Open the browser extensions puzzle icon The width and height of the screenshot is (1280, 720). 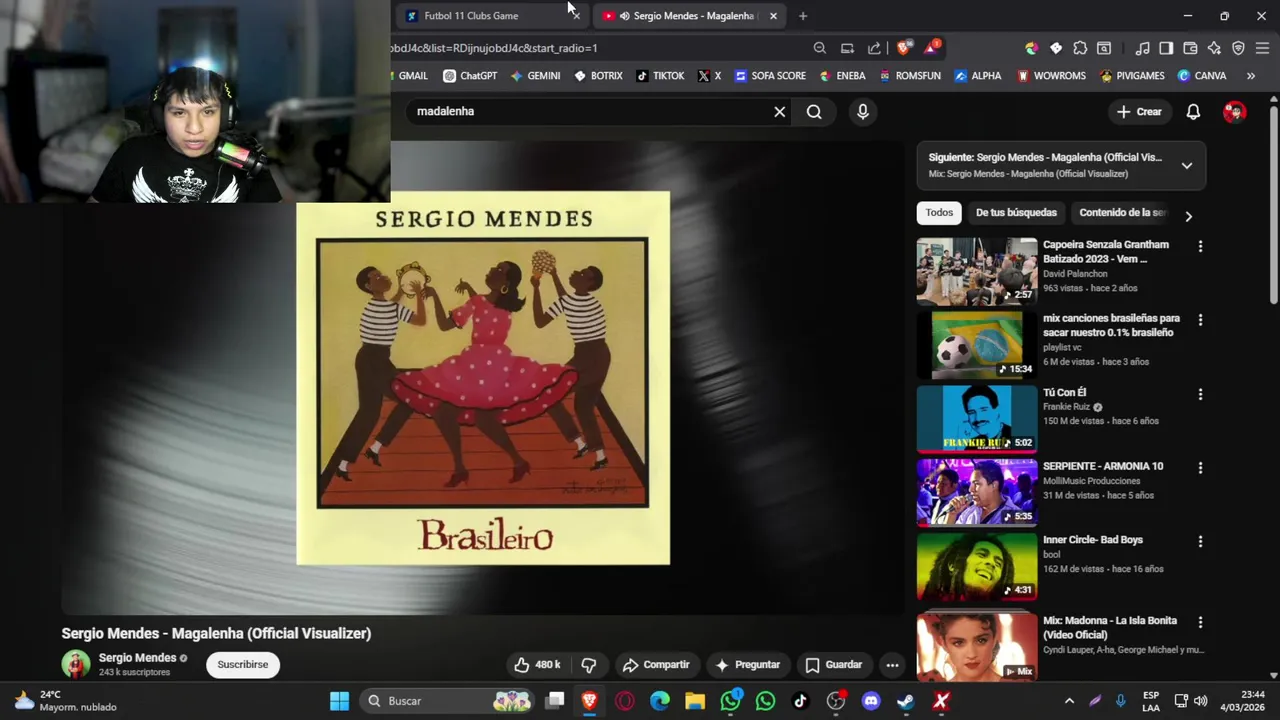pos(1080,48)
